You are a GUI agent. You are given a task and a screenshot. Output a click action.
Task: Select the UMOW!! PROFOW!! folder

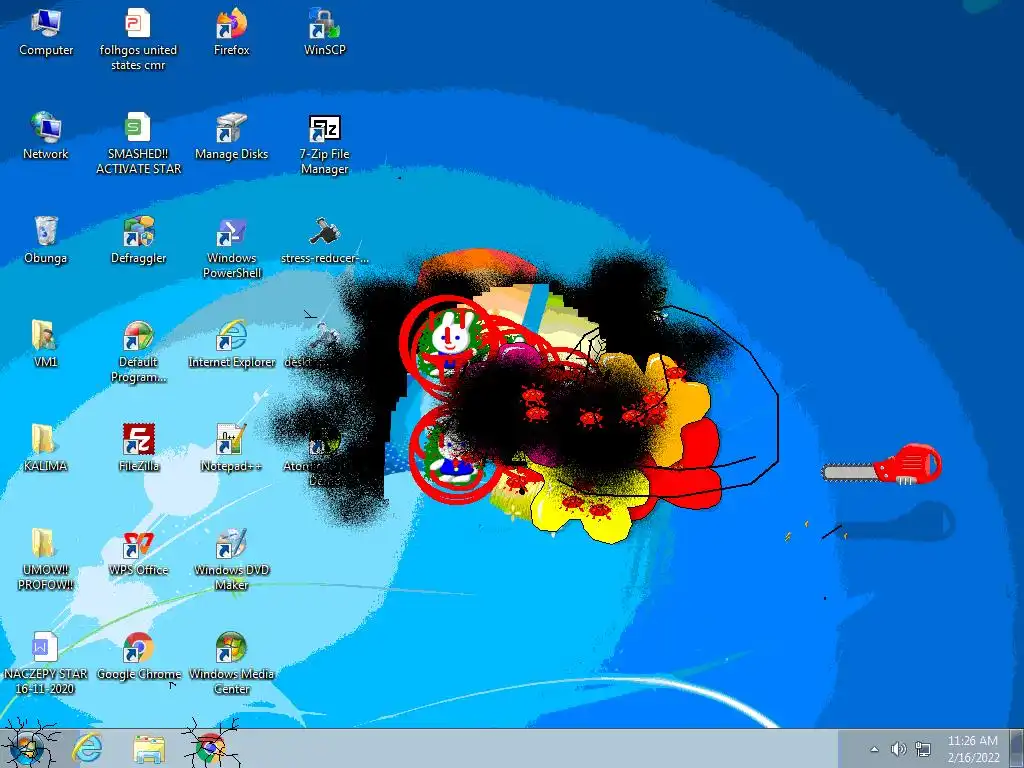click(44, 560)
